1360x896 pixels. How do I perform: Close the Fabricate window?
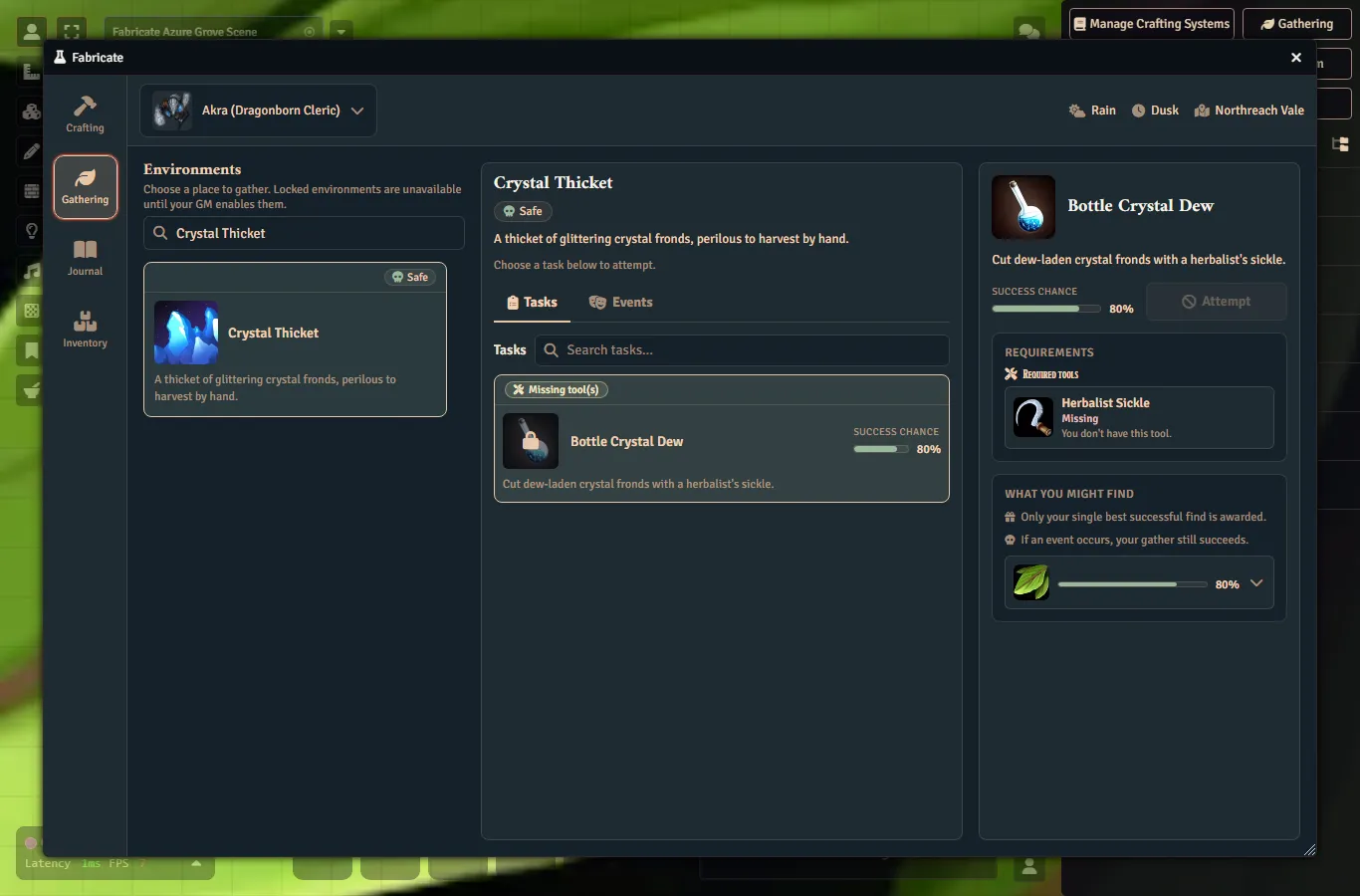tap(1296, 58)
